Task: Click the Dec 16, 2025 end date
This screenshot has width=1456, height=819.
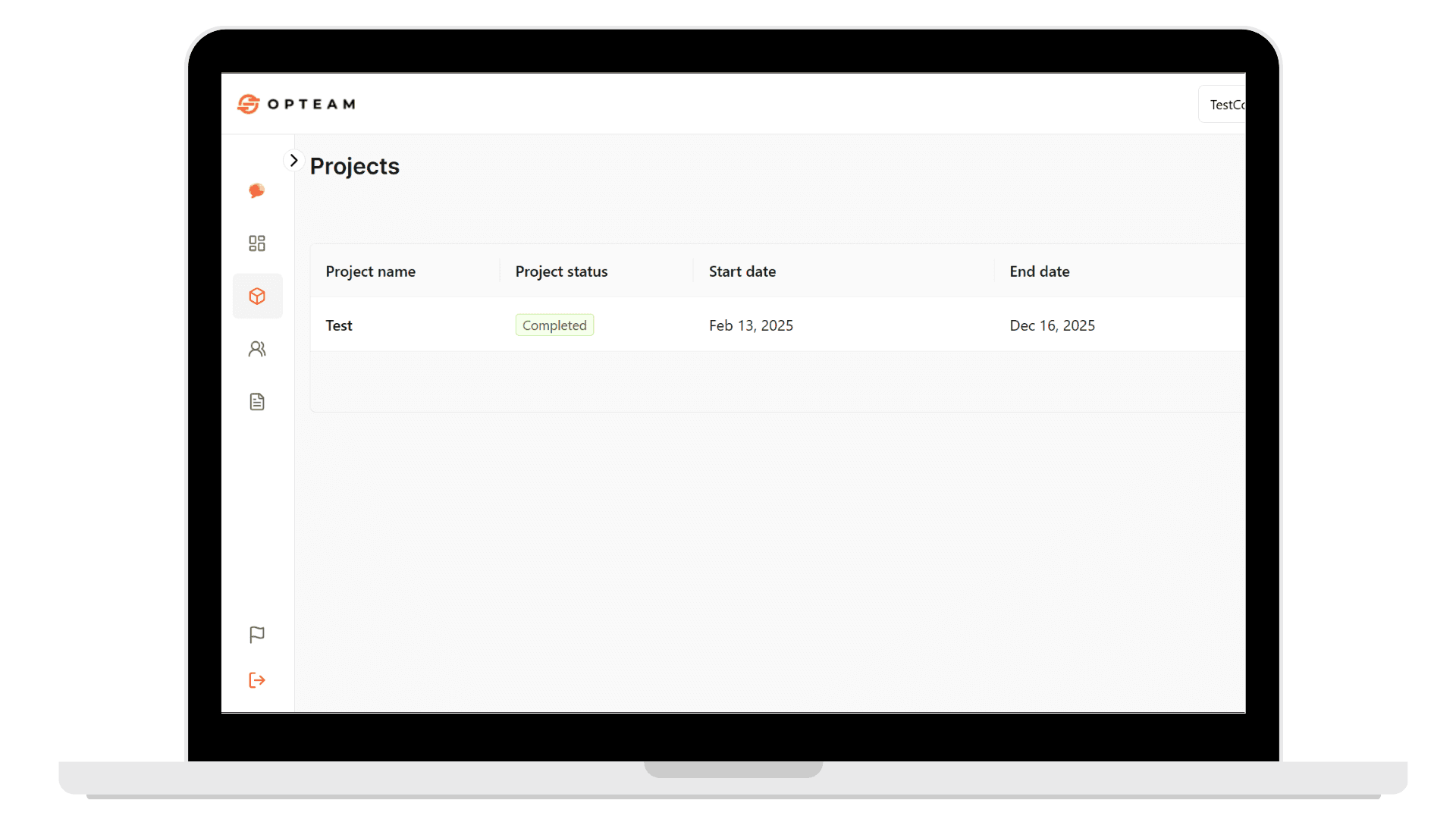Action: coord(1052,325)
